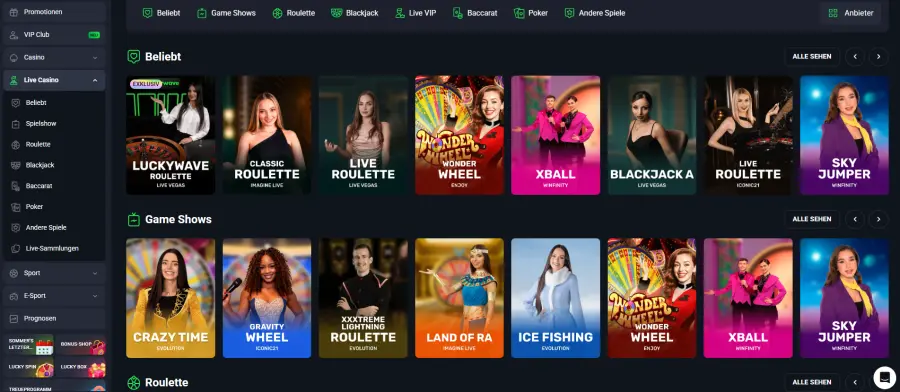Switch to Andere Spiele tab in top bar
Image resolution: width=900 pixels, height=392 pixels.
pos(595,13)
